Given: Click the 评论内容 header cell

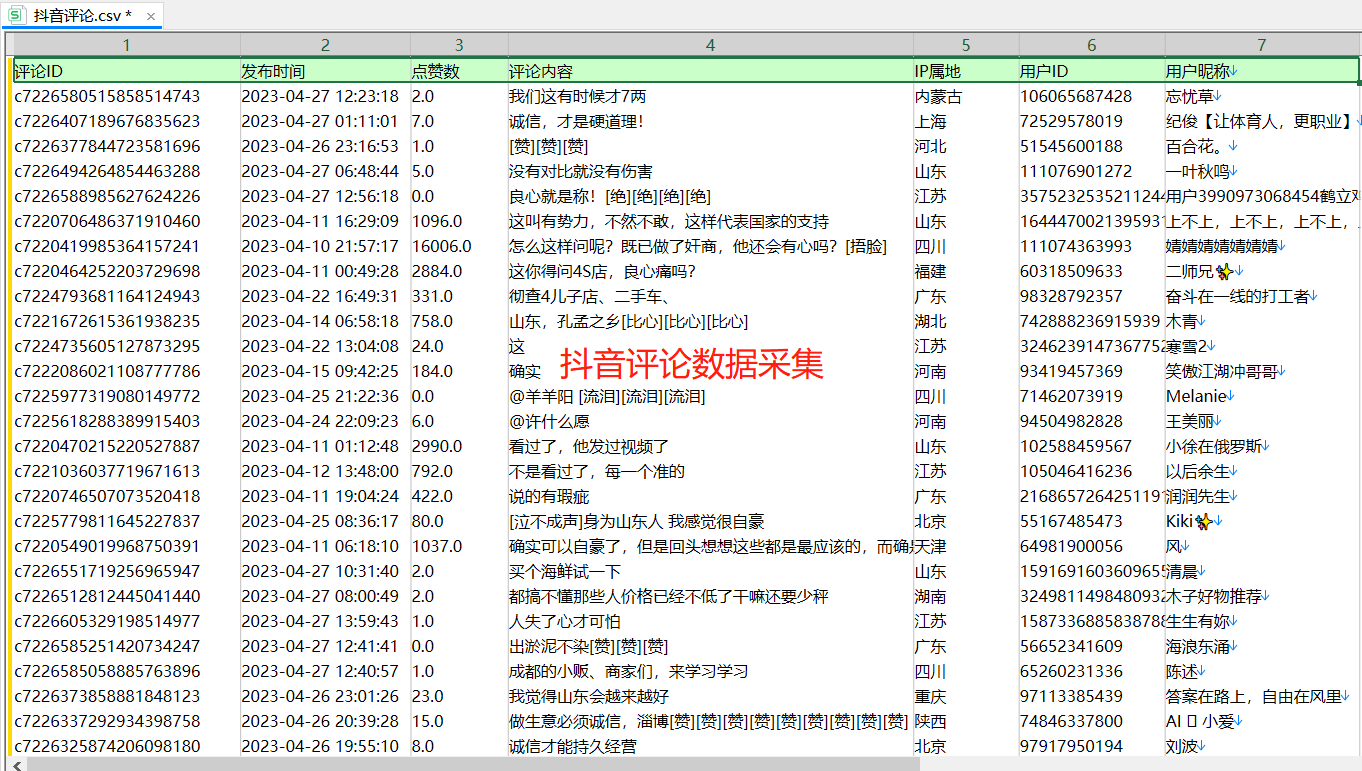Looking at the screenshot, I should coord(710,71).
